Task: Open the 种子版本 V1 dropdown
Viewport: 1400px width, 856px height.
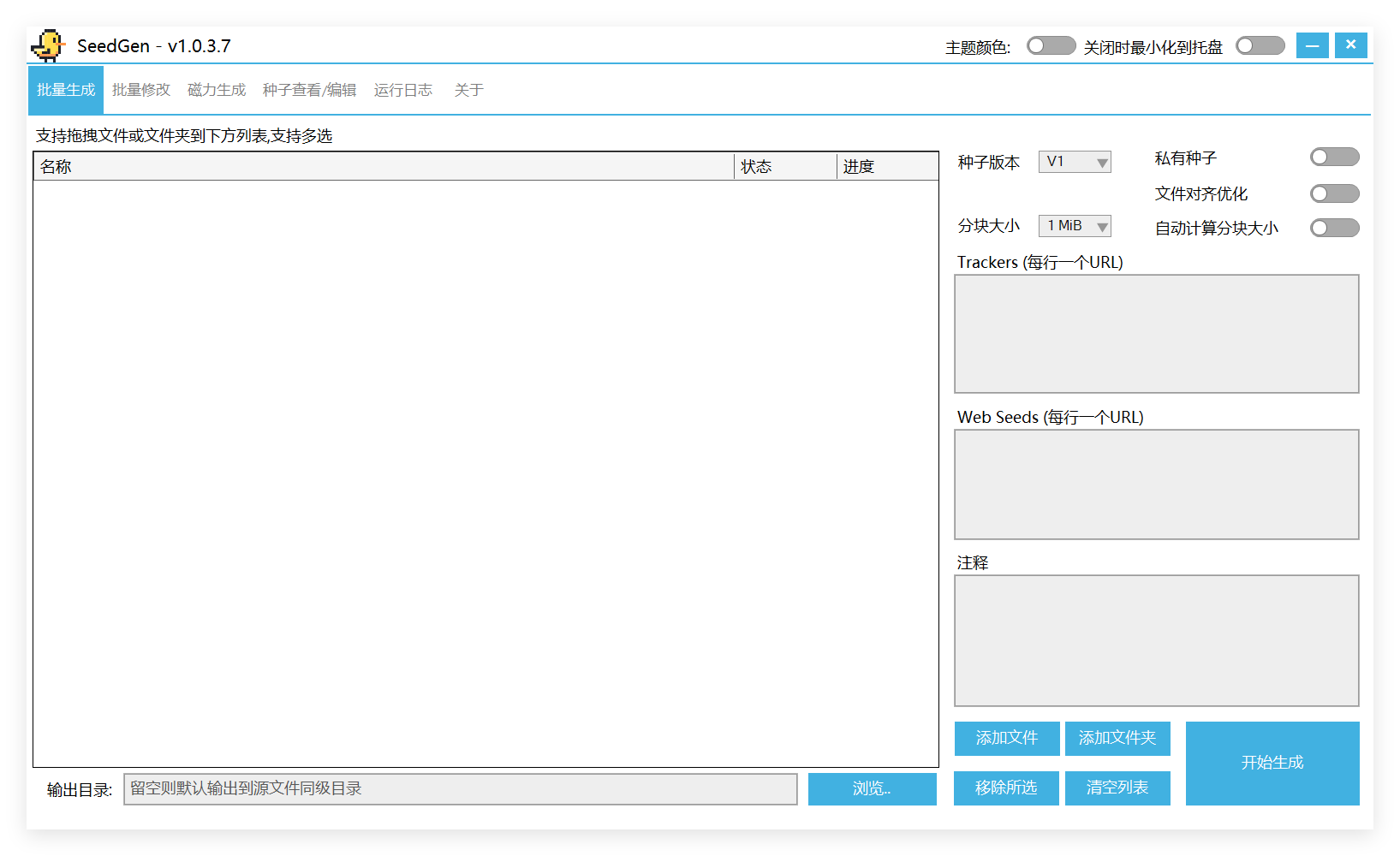Action: [x=1075, y=161]
